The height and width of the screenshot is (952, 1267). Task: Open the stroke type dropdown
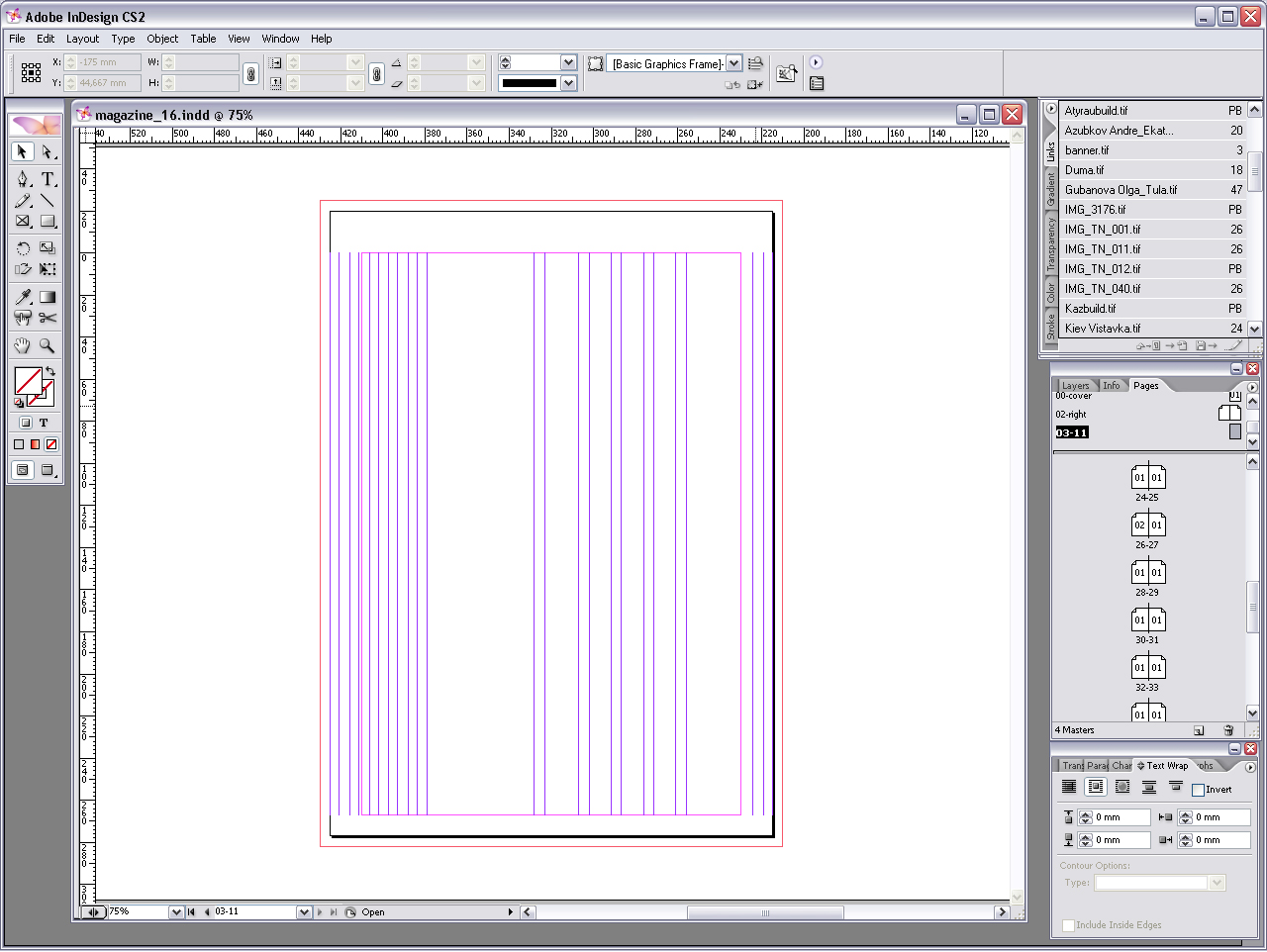pos(568,83)
